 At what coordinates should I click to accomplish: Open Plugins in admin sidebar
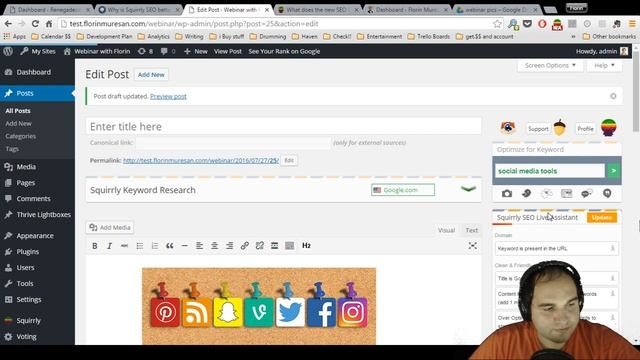pyautogui.click(x=27, y=252)
